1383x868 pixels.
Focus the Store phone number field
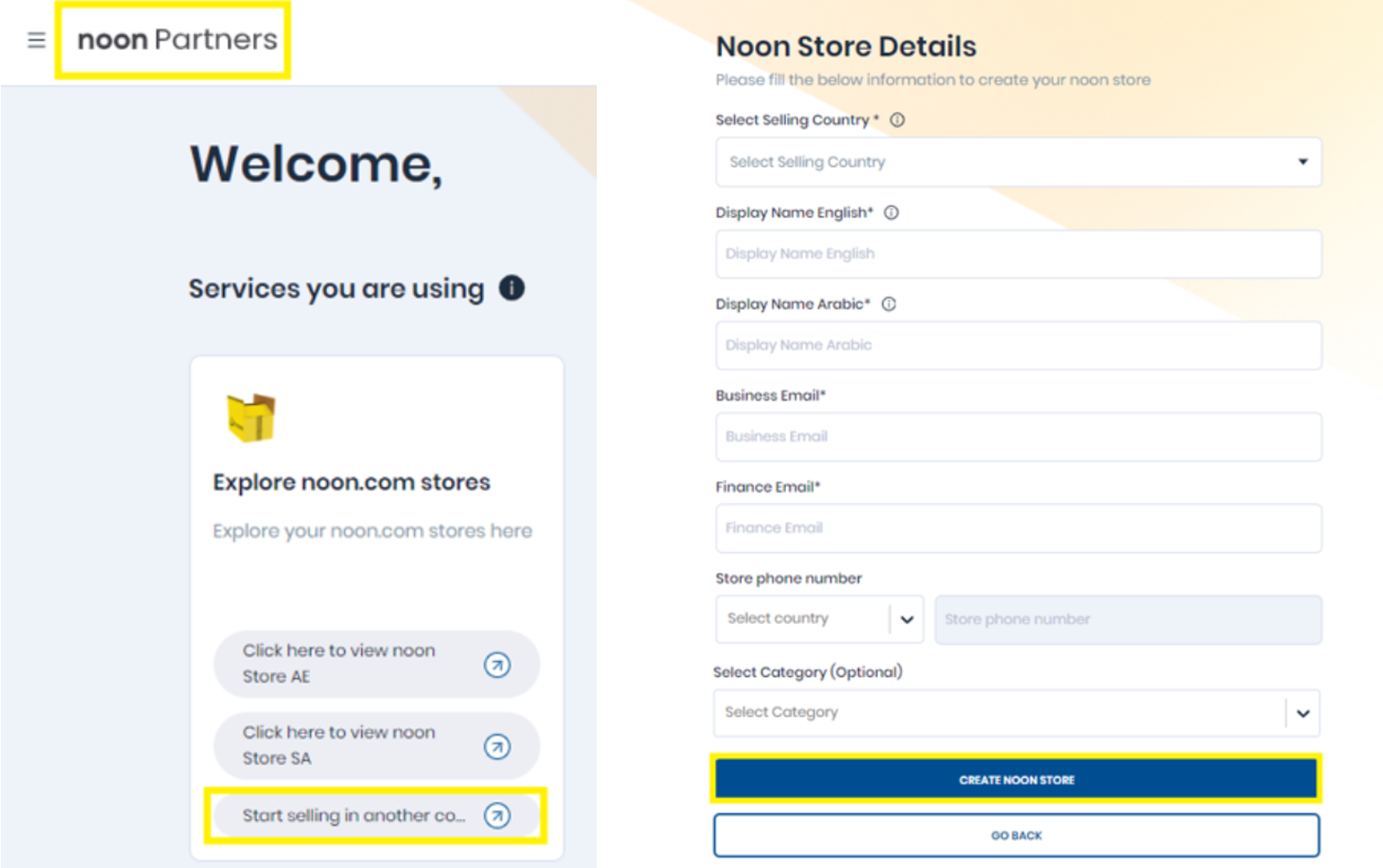[x=1128, y=619]
